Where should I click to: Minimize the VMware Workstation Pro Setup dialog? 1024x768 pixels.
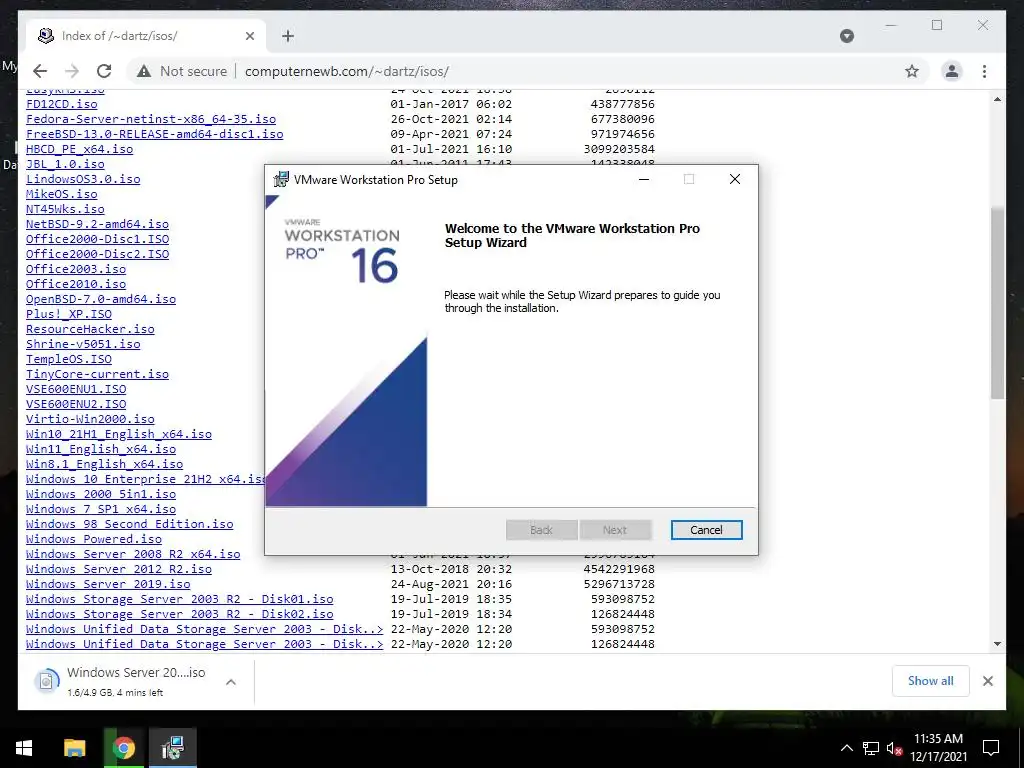point(644,179)
